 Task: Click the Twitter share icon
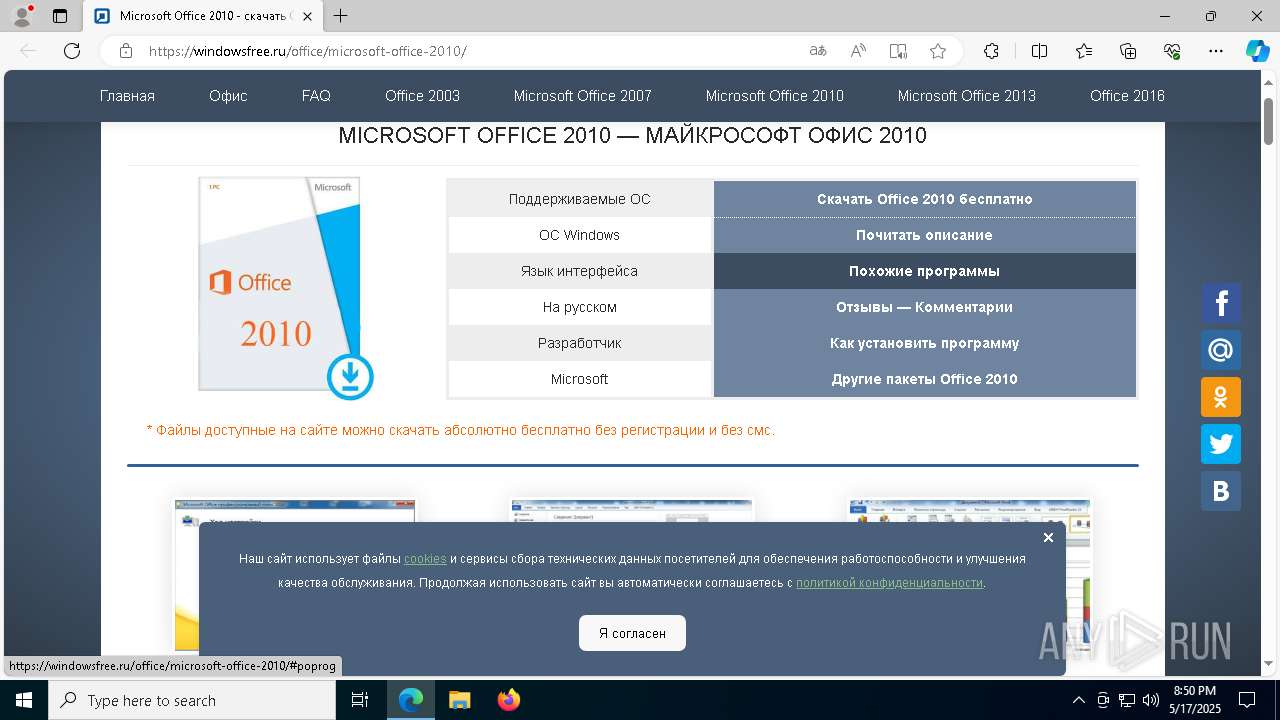1221,444
